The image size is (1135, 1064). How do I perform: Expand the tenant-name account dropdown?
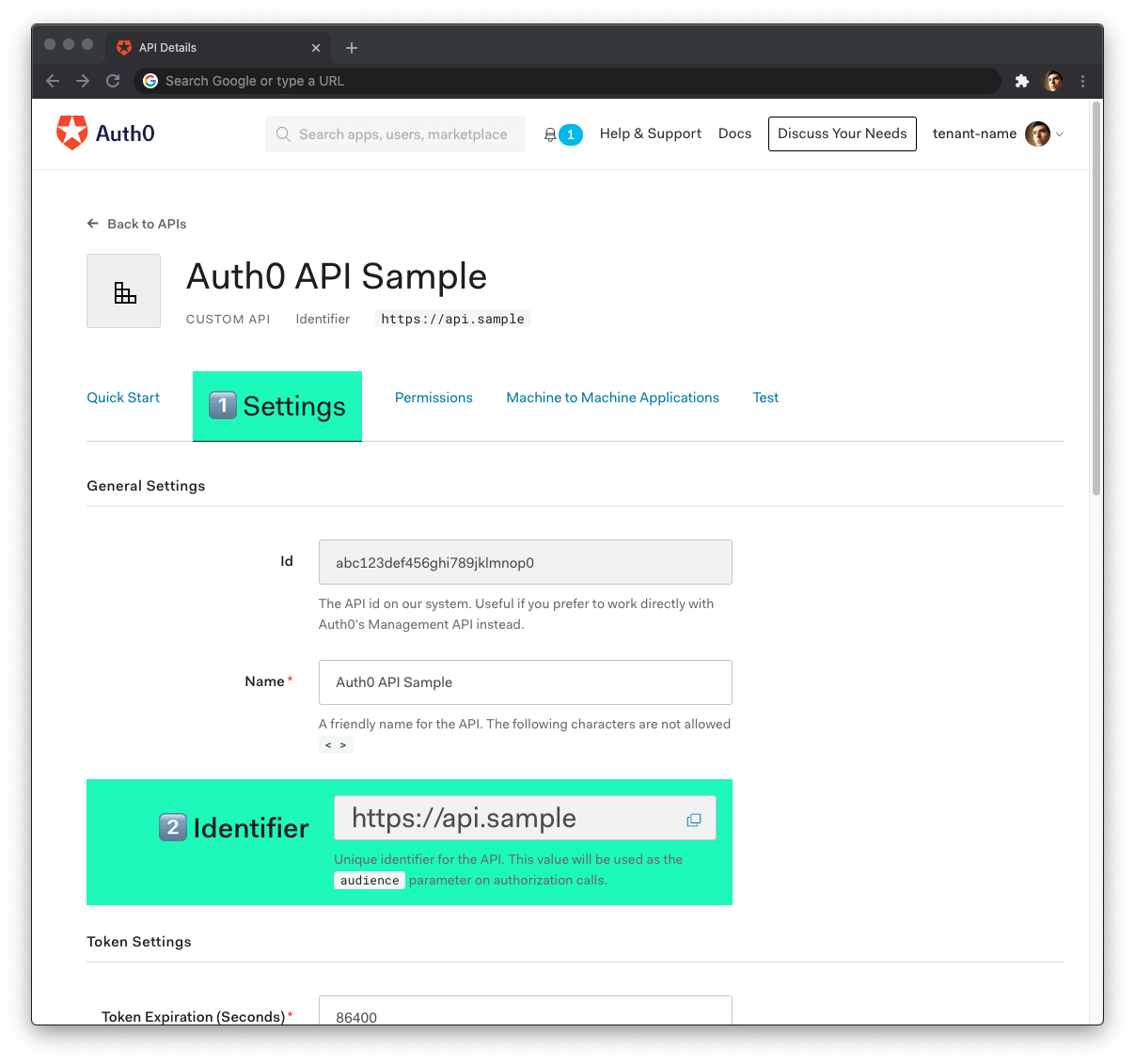click(998, 133)
